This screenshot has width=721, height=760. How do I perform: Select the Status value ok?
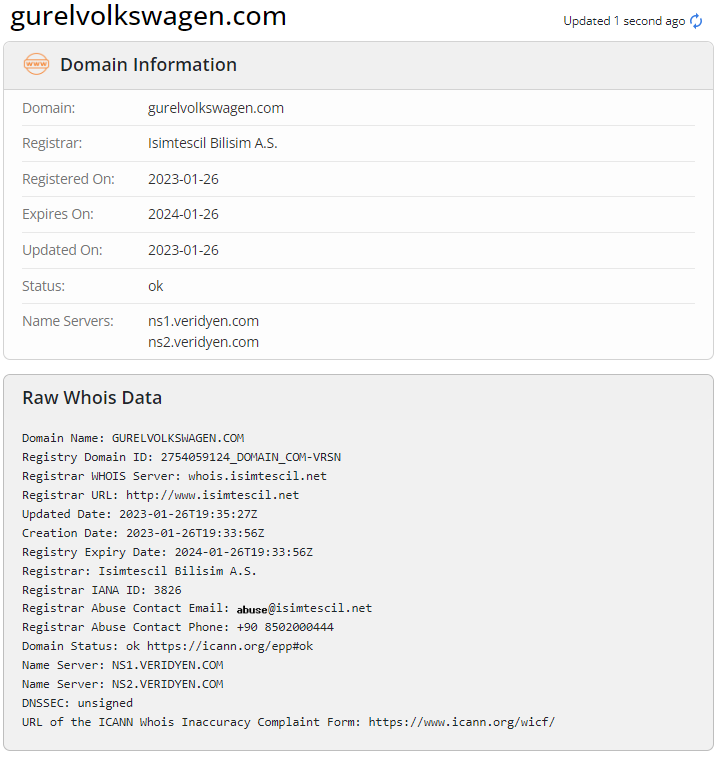pos(156,286)
